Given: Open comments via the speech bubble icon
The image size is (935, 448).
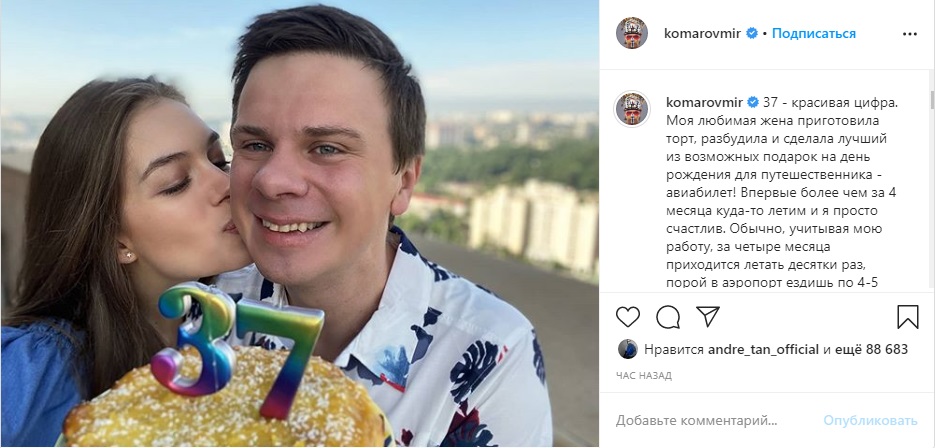Looking at the screenshot, I should 668,317.
